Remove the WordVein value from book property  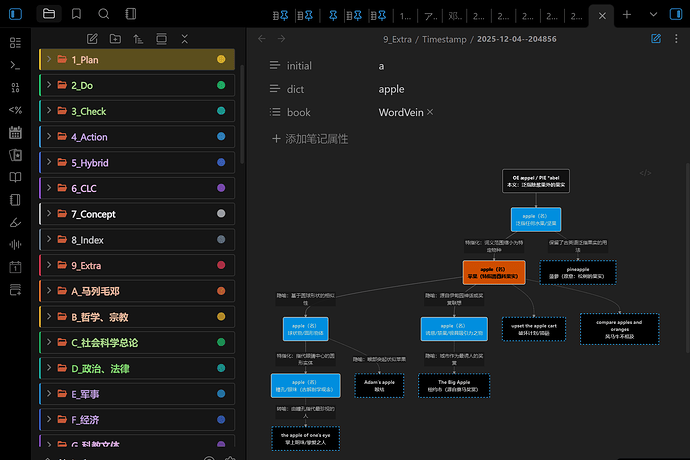point(430,113)
